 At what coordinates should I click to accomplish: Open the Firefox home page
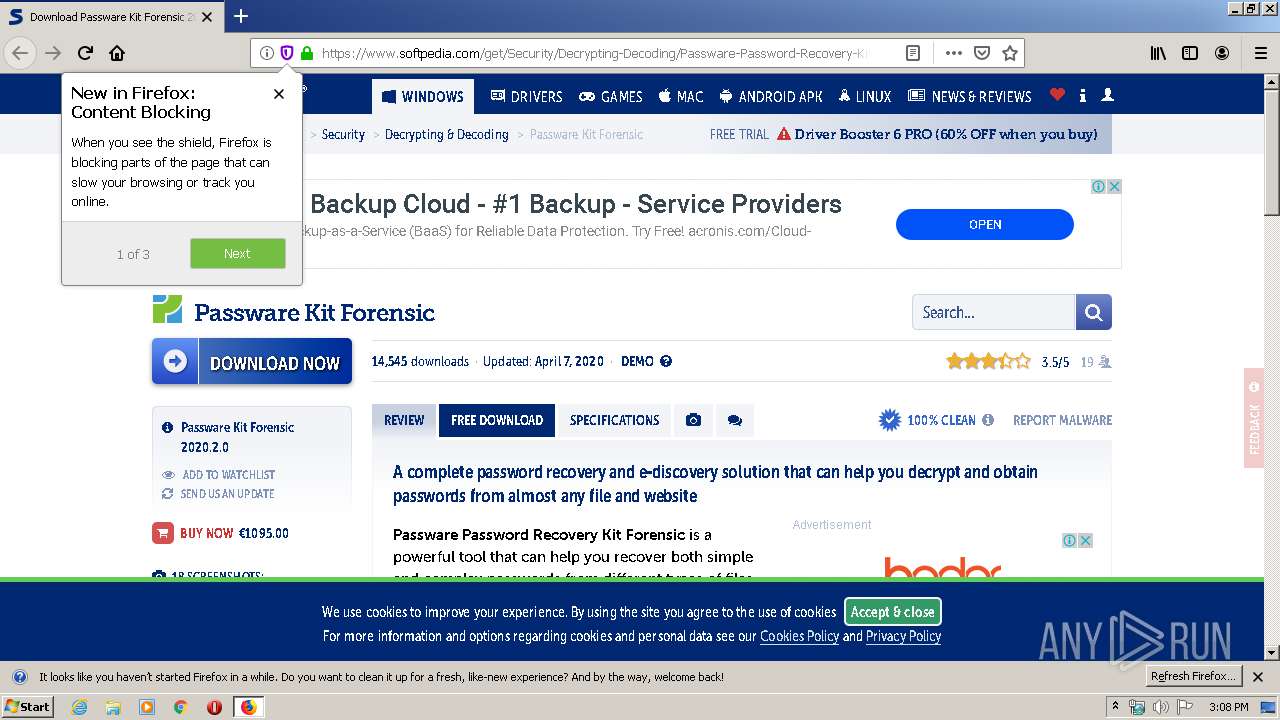click(x=117, y=53)
